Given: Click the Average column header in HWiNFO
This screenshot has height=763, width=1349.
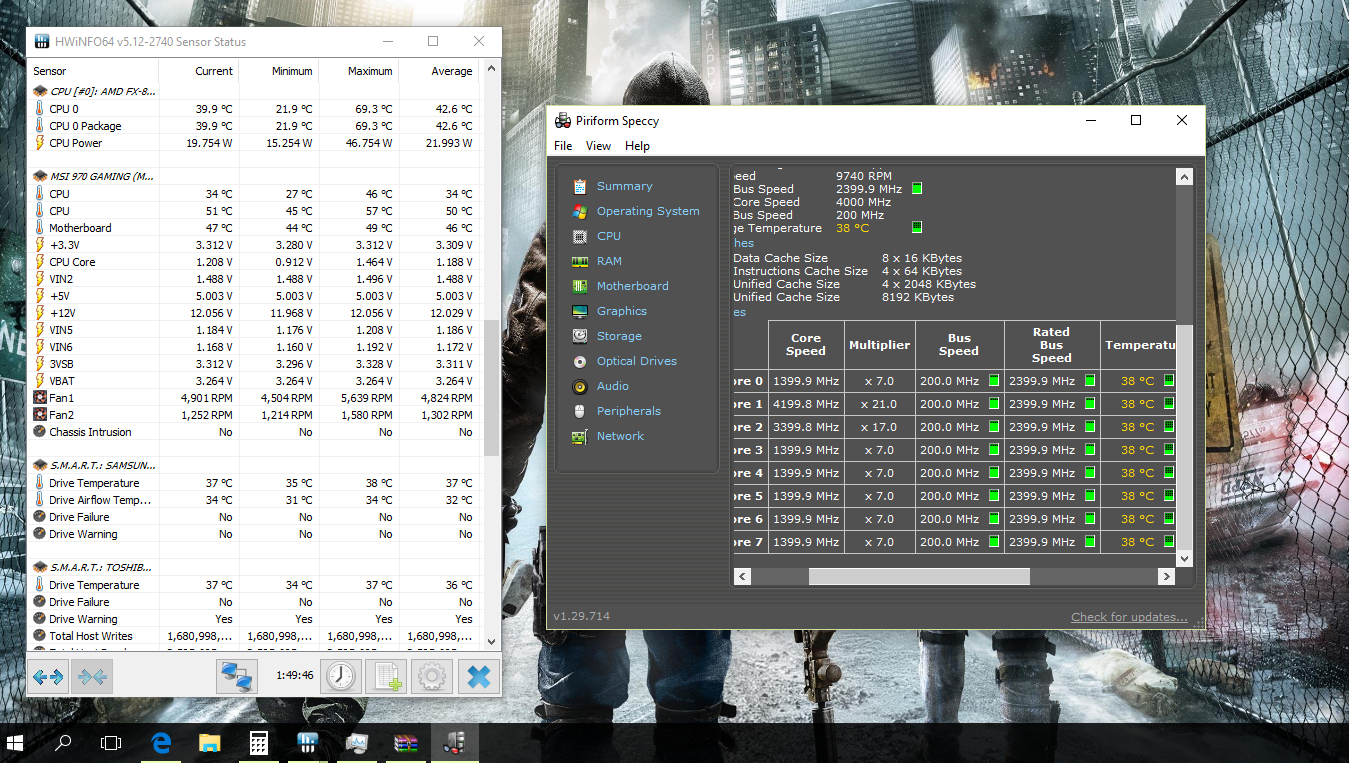Looking at the screenshot, I should 438,71.
